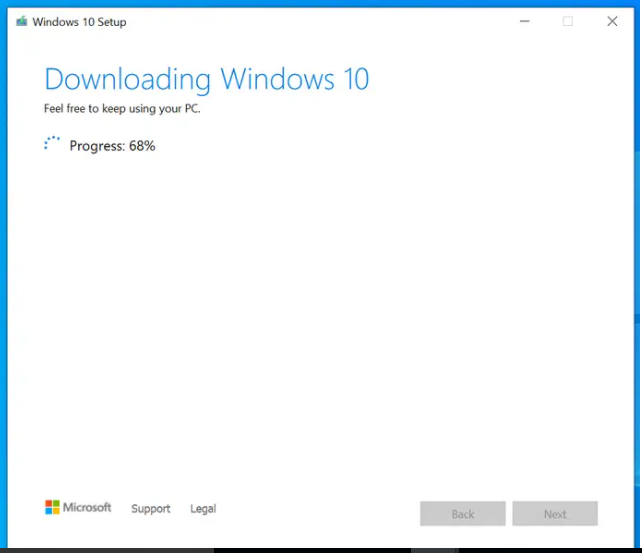
Task: Click the greyed-out Next button
Action: (x=555, y=514)
